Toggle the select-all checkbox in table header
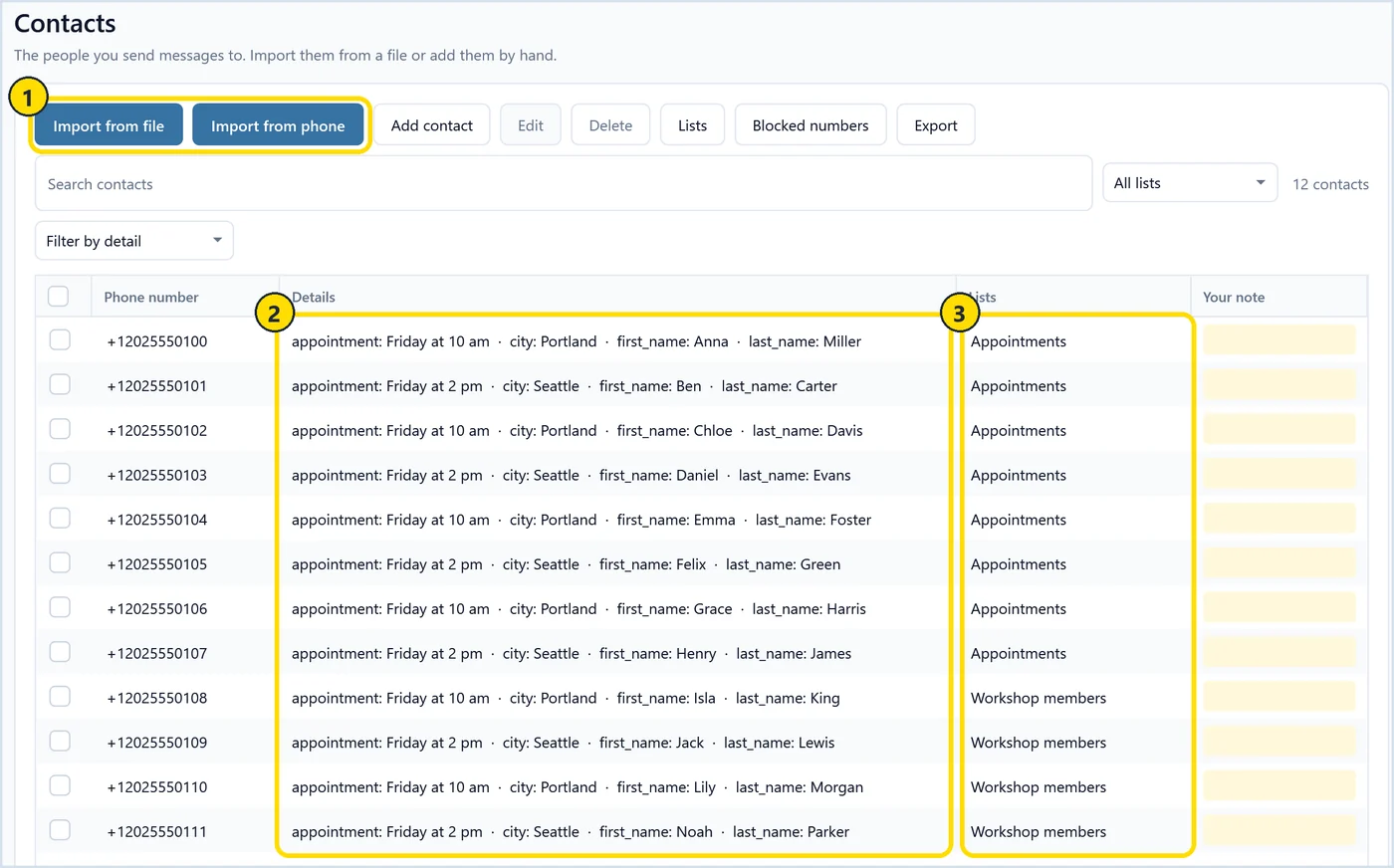 59,297
